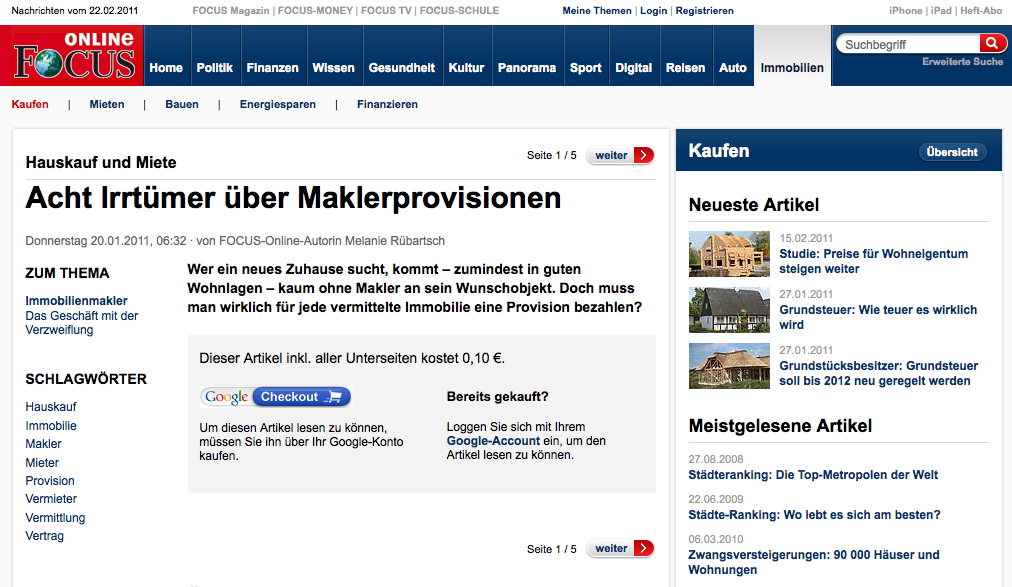Open the Erweiterte Suche link

pos(962,61)
